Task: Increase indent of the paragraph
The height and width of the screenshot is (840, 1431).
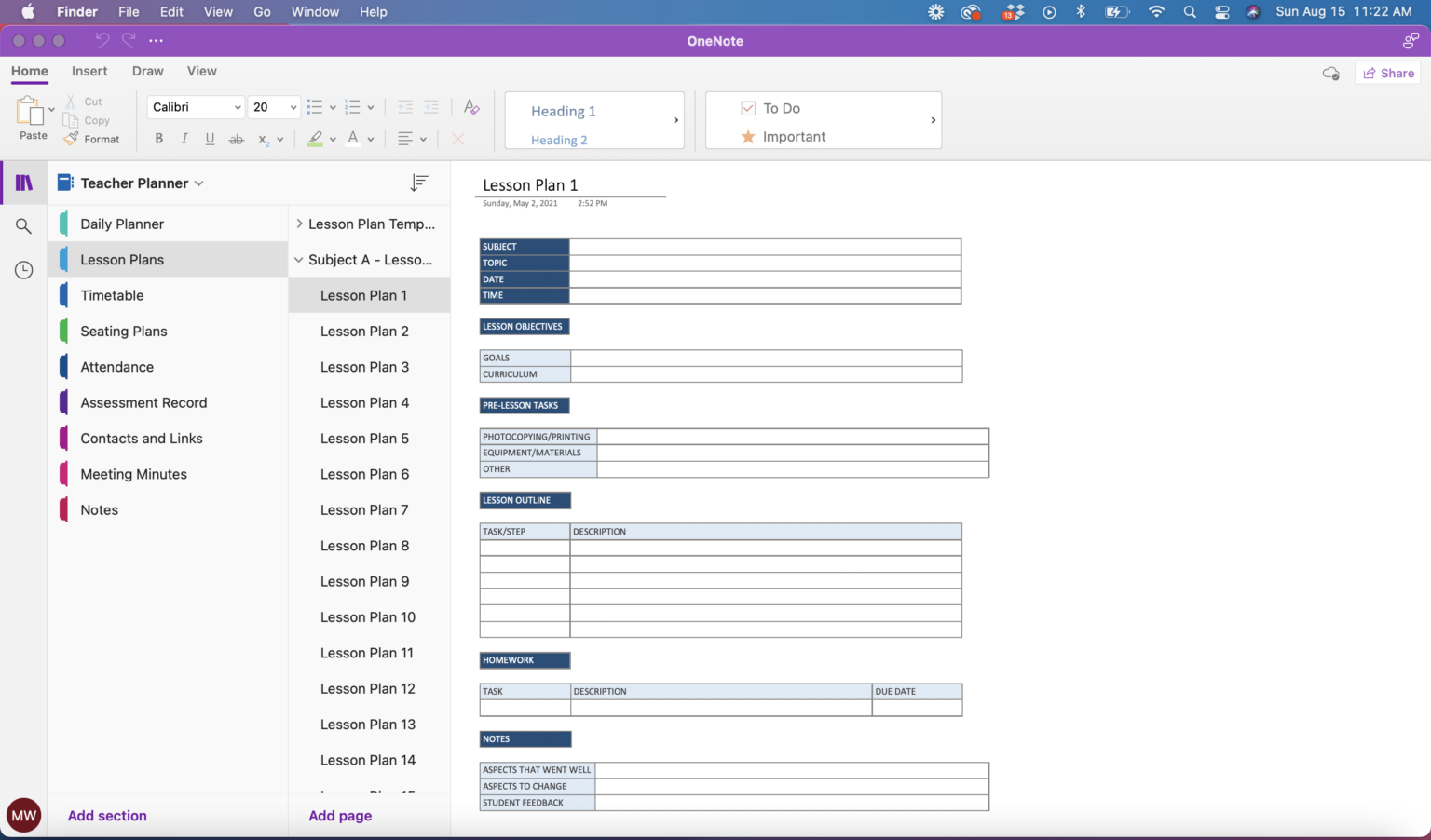Action: [431, 107]
